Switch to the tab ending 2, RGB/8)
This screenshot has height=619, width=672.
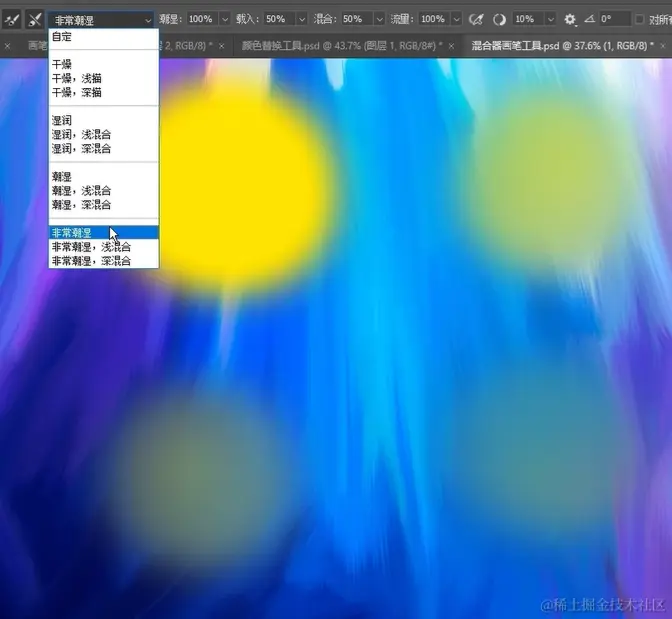tap(186, 46)
